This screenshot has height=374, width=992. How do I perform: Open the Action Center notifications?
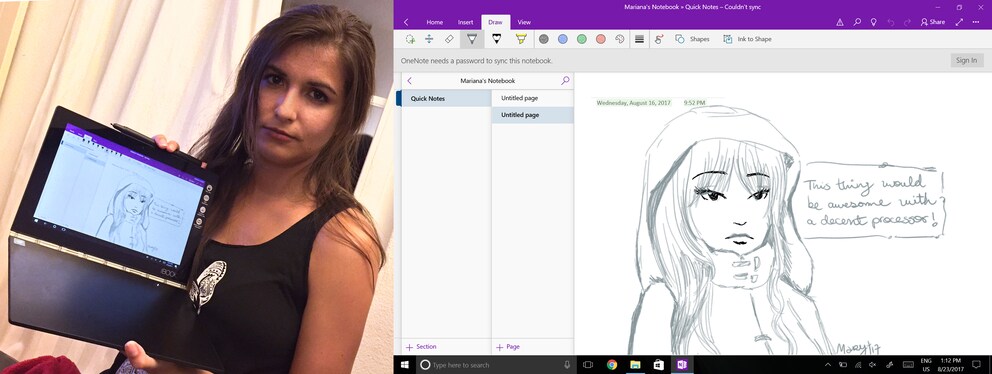[976, 365]
